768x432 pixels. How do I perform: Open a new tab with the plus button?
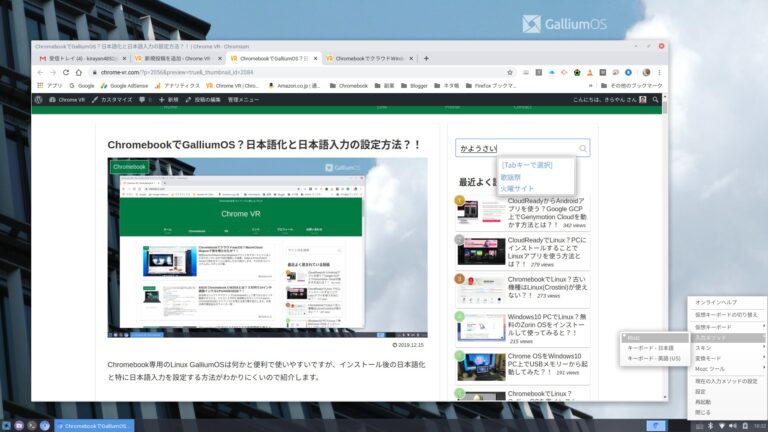tap(426, 58)
